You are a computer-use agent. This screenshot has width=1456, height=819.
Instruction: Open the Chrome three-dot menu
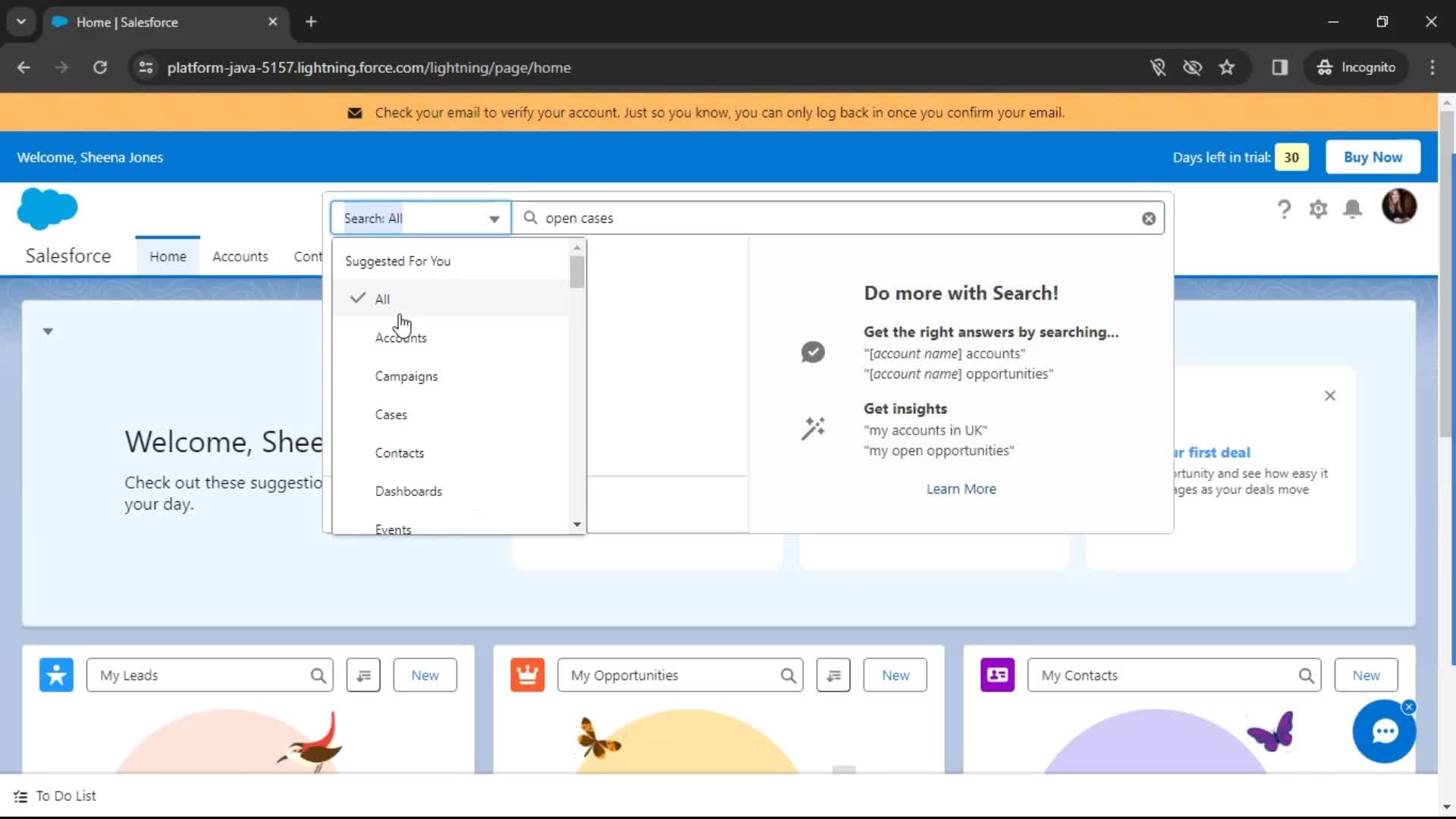click(x=1432, y=67)
